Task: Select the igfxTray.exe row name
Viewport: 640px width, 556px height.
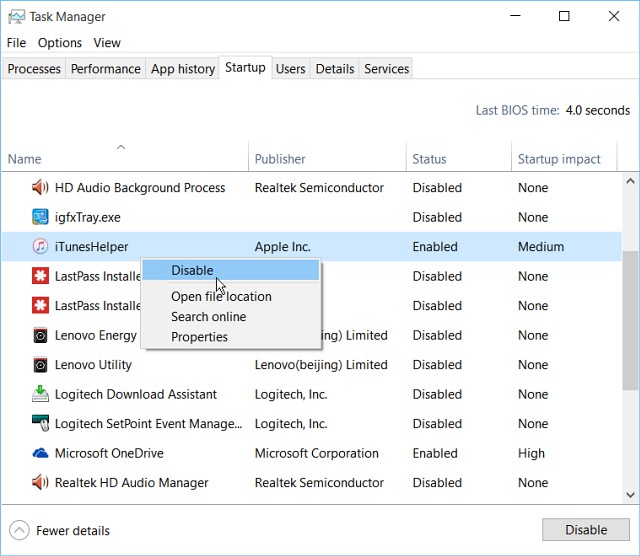Action: [88, 217]
